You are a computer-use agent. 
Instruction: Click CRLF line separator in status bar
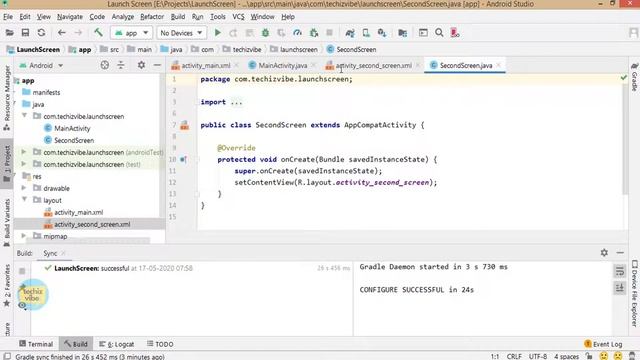tap(514, 356)
